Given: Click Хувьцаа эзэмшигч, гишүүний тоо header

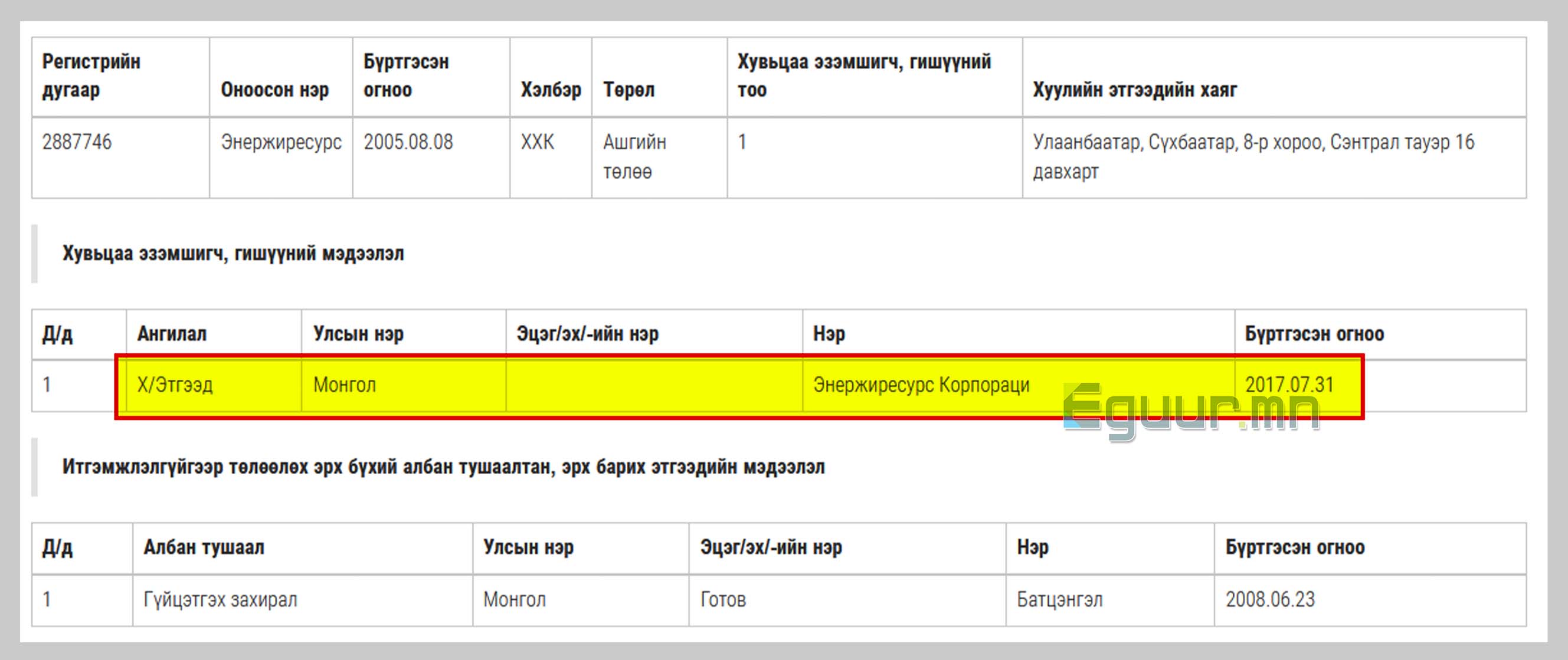Looking at the screenshot, I should click(875, 77).
